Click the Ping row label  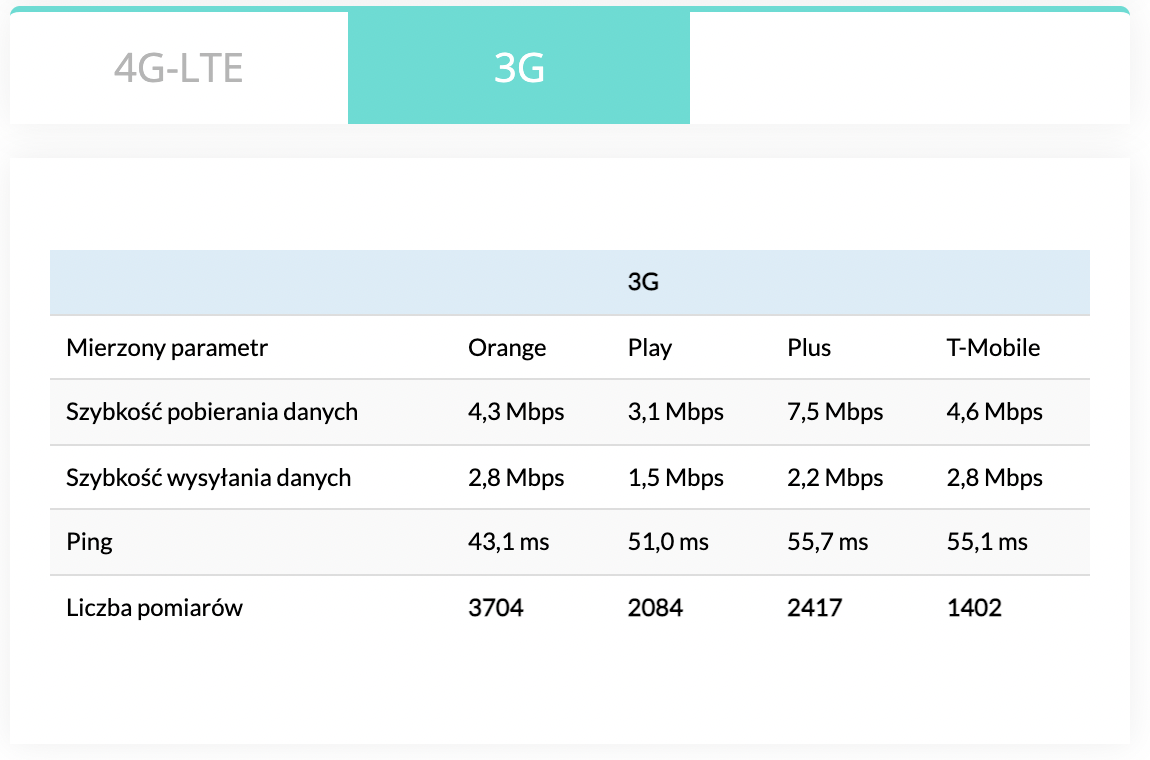[89, 542]
